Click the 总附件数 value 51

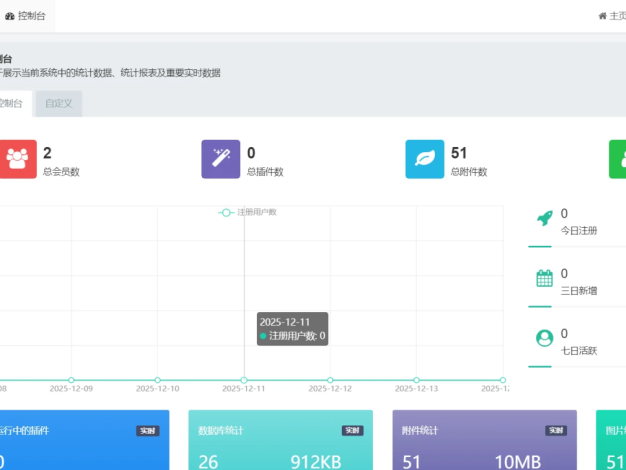click(459, 153)
